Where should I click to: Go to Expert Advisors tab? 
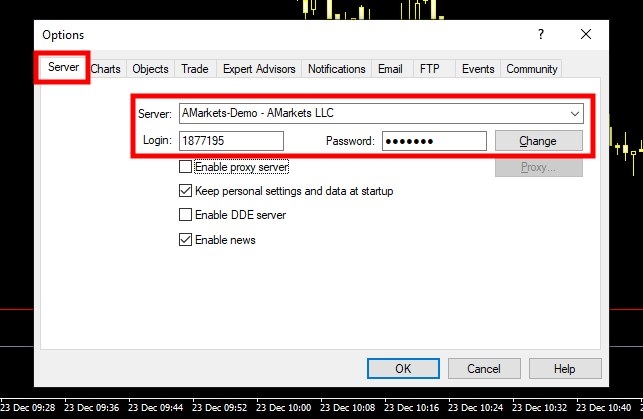pos(259,69)
